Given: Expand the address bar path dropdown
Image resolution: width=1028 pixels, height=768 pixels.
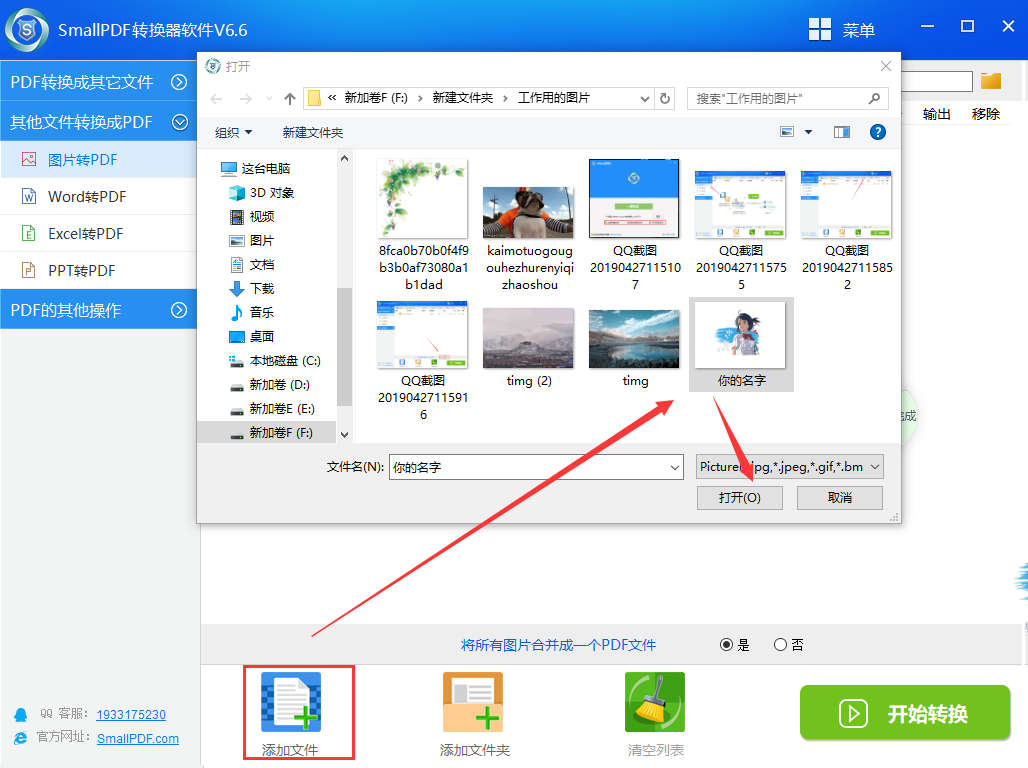Looking at the screenshot, I should pos(644,98).
